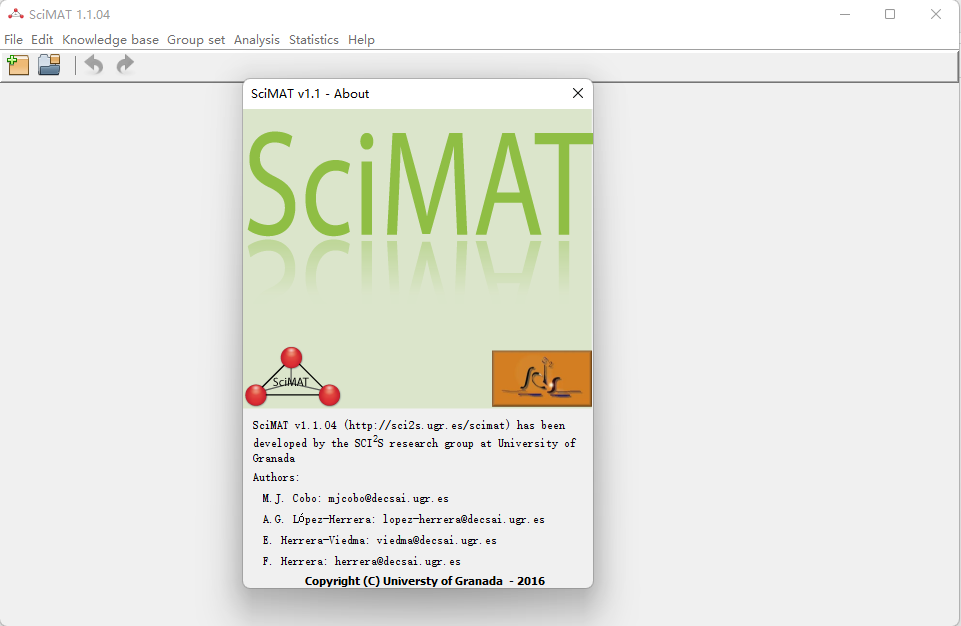
Task: Close the SciMAT v1.1 About dialog
Action: tap(578, 93)
